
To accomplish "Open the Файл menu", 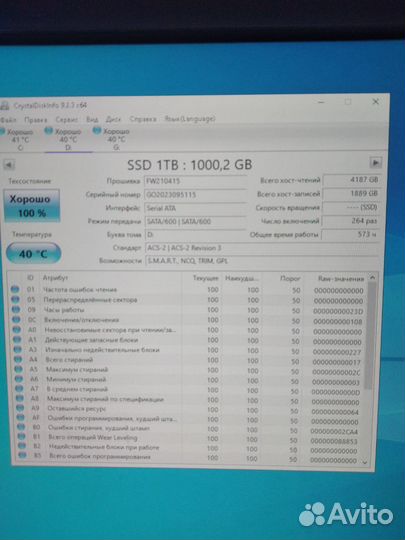I will (9, 120).
